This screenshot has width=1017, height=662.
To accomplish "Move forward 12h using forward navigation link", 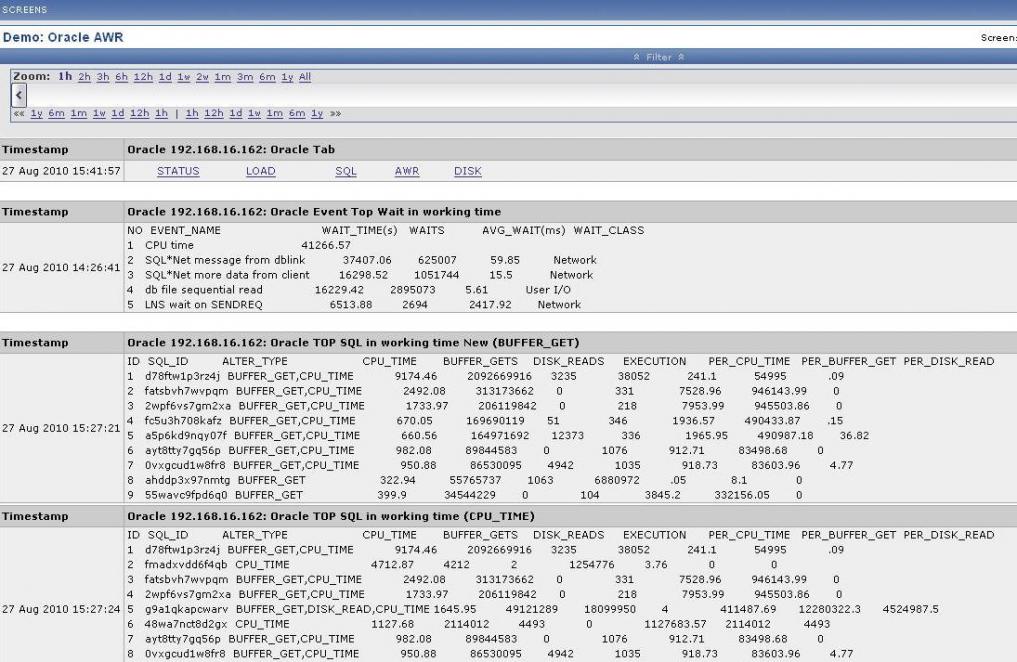I will pyautogui.click(x=214, y=113).
